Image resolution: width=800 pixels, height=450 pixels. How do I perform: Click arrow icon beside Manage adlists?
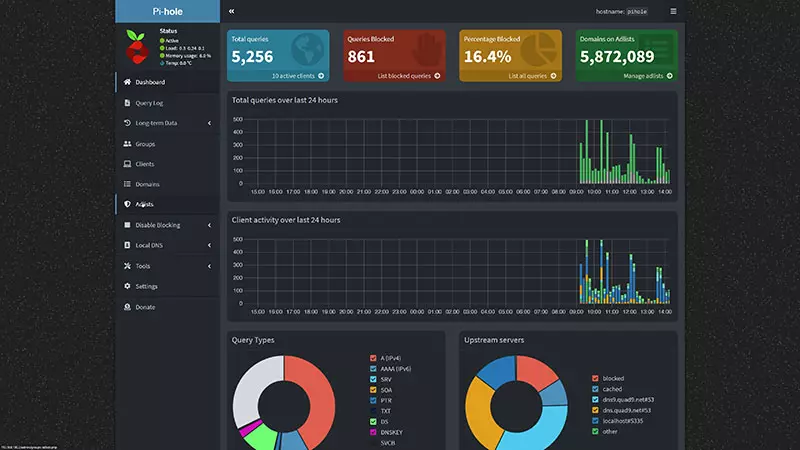click(669, 76)
